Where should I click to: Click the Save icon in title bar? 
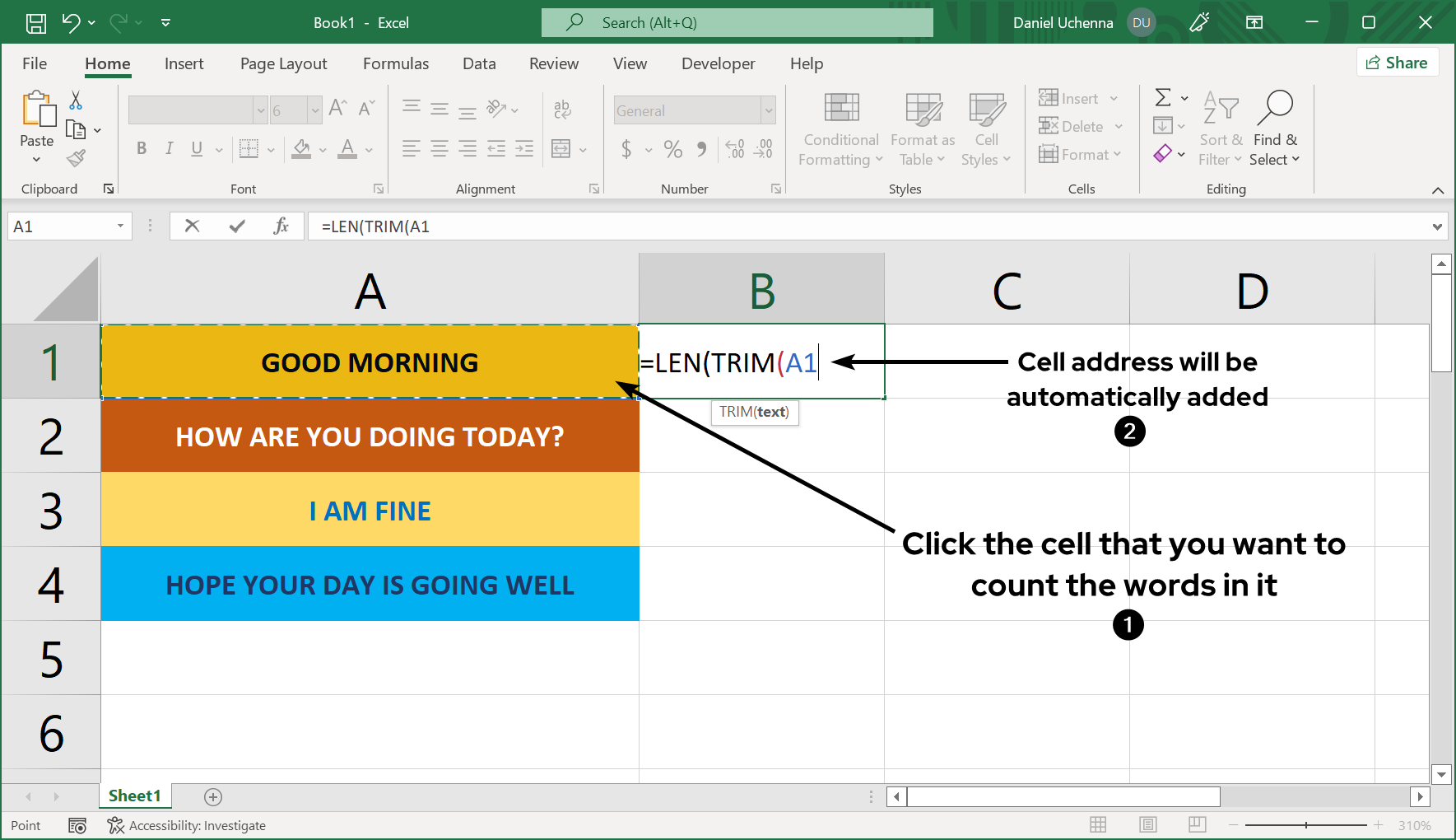(x=36, y=23)
